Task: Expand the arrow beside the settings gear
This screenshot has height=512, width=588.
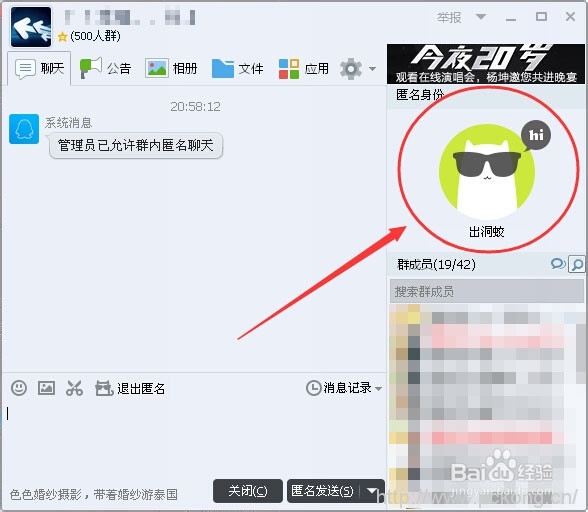Action: pyautogui.click(x=372, y=69)
